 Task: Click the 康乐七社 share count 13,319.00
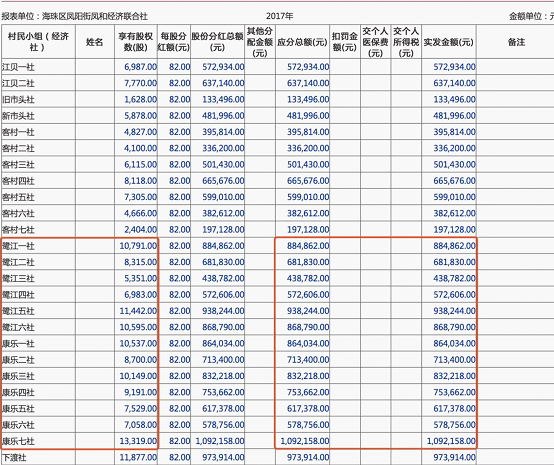[x=138, y=441]
